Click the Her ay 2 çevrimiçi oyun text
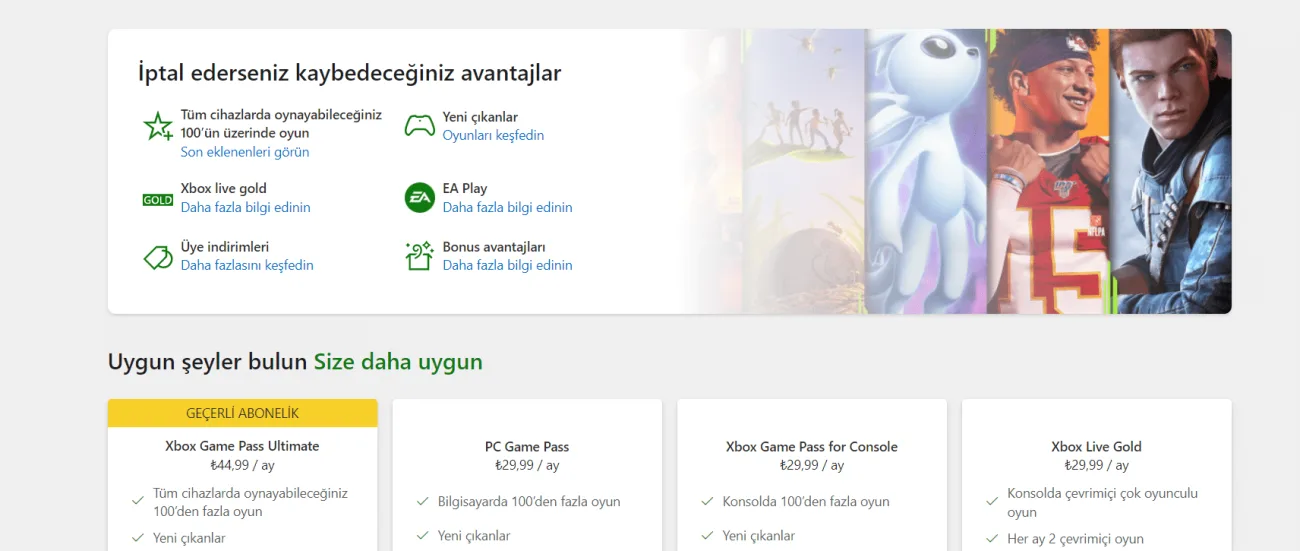This screenshot has width=1300, height=551. (x=1075, y=539)
